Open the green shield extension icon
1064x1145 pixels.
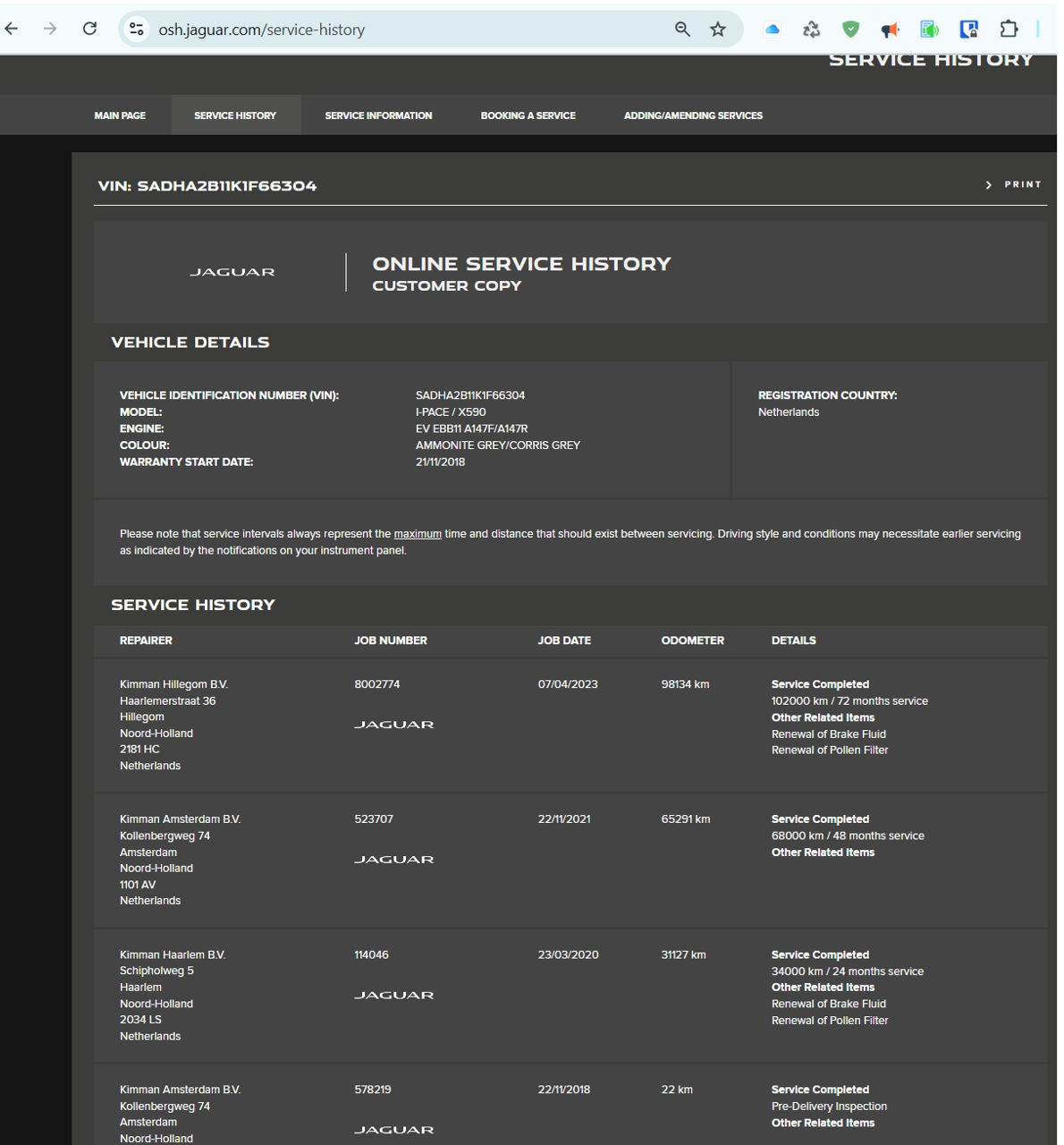pos(850,30)
